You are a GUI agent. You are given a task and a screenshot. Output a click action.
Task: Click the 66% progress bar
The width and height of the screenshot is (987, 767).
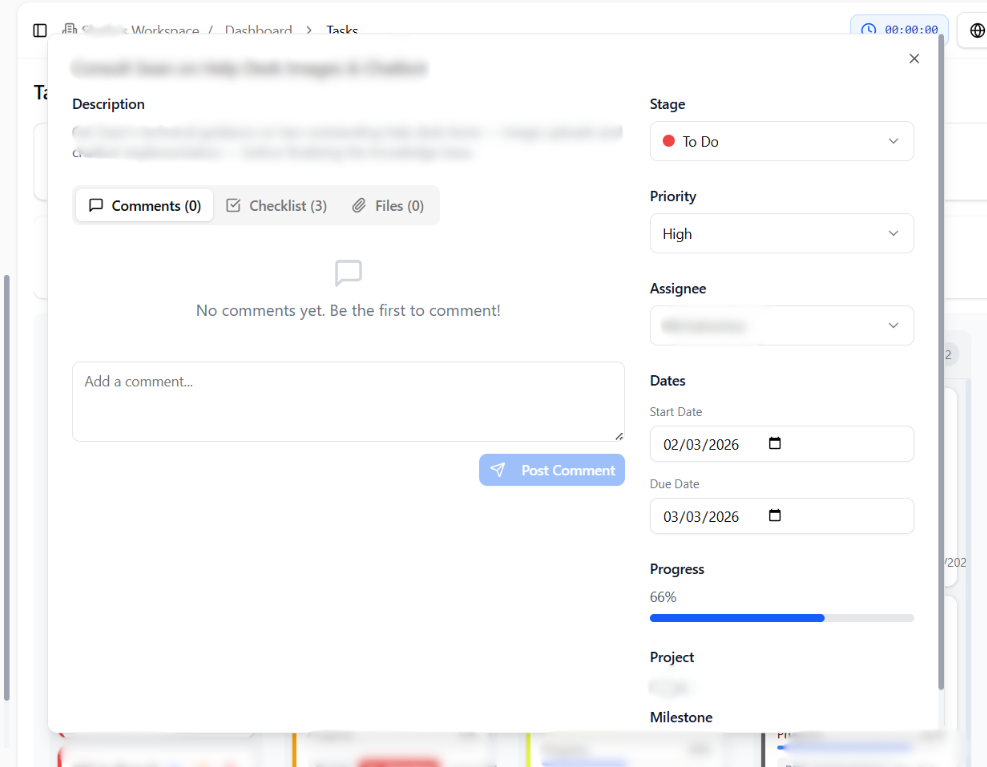pyautogui.click(x=781, y=618)
